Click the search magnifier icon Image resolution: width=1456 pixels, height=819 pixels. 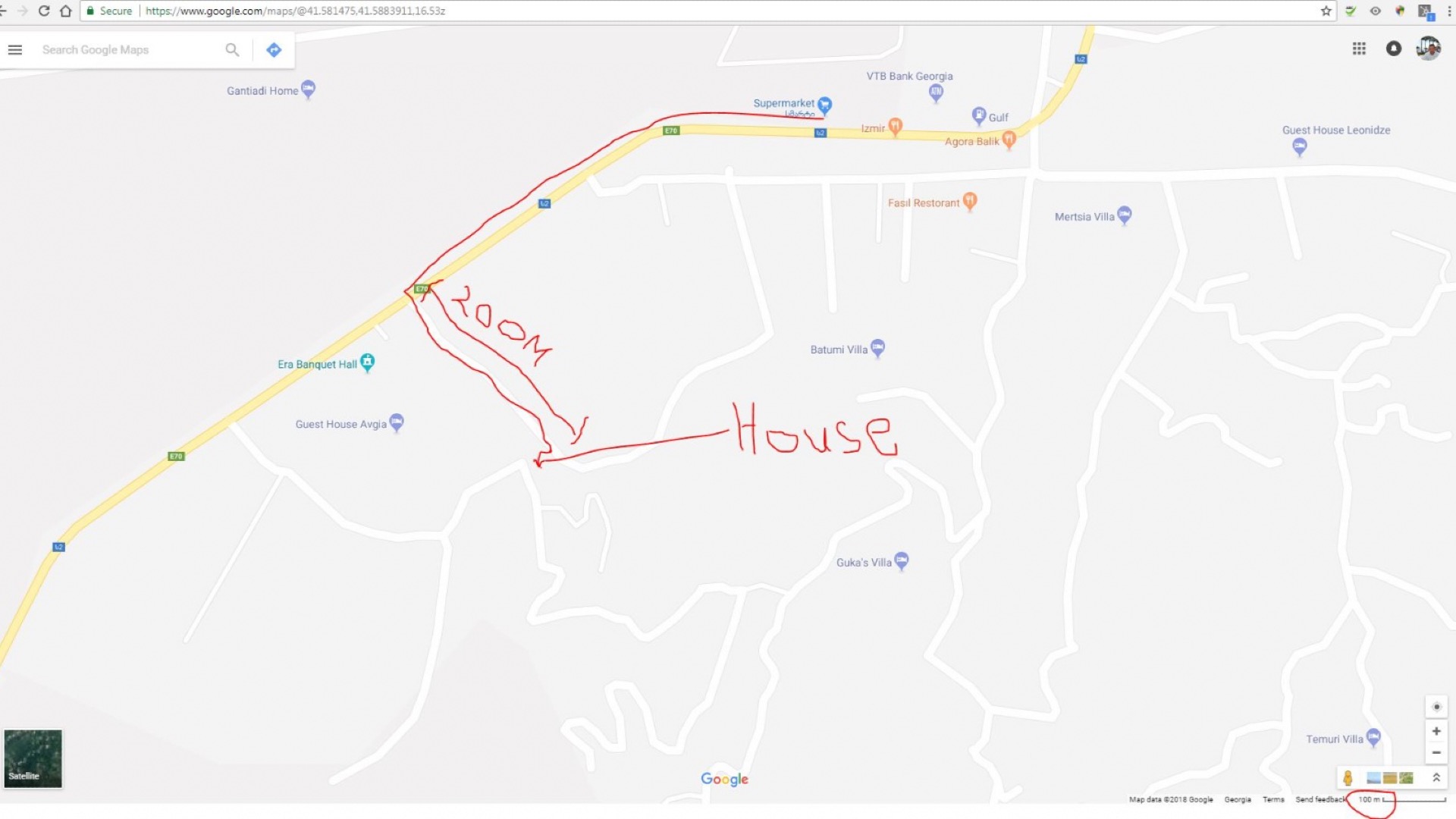click(232, 50)
